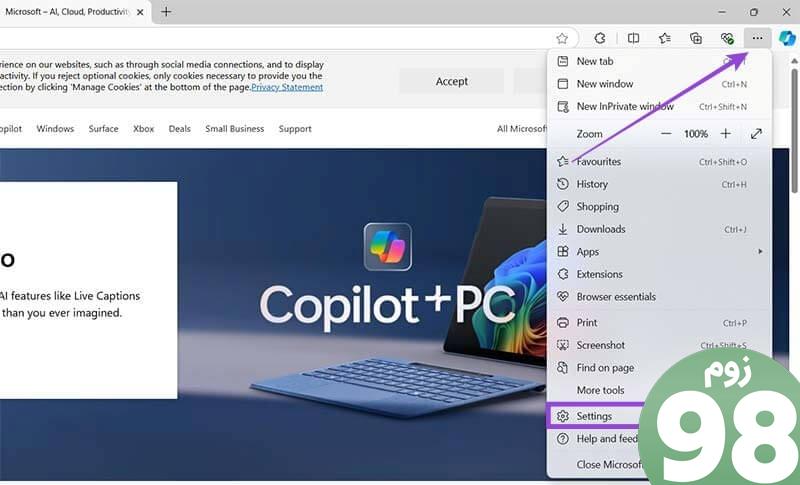Open the Privacy Statement link
The height and width of the screenshot is (485, 800).
pyautogui.click(x=287, y=87)
